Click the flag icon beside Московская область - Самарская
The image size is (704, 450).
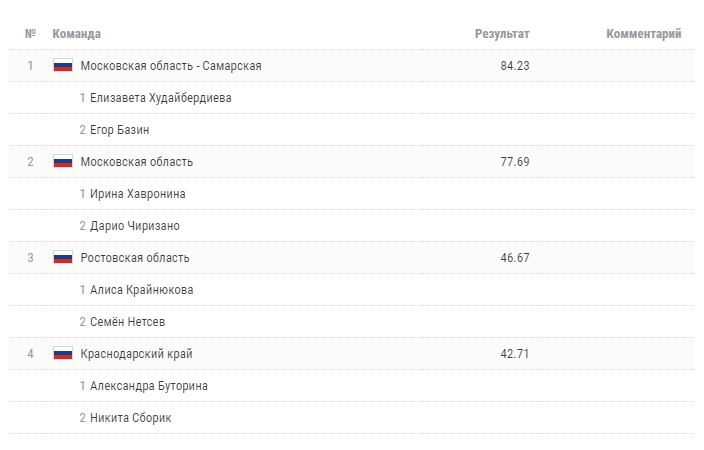[63, 66]
